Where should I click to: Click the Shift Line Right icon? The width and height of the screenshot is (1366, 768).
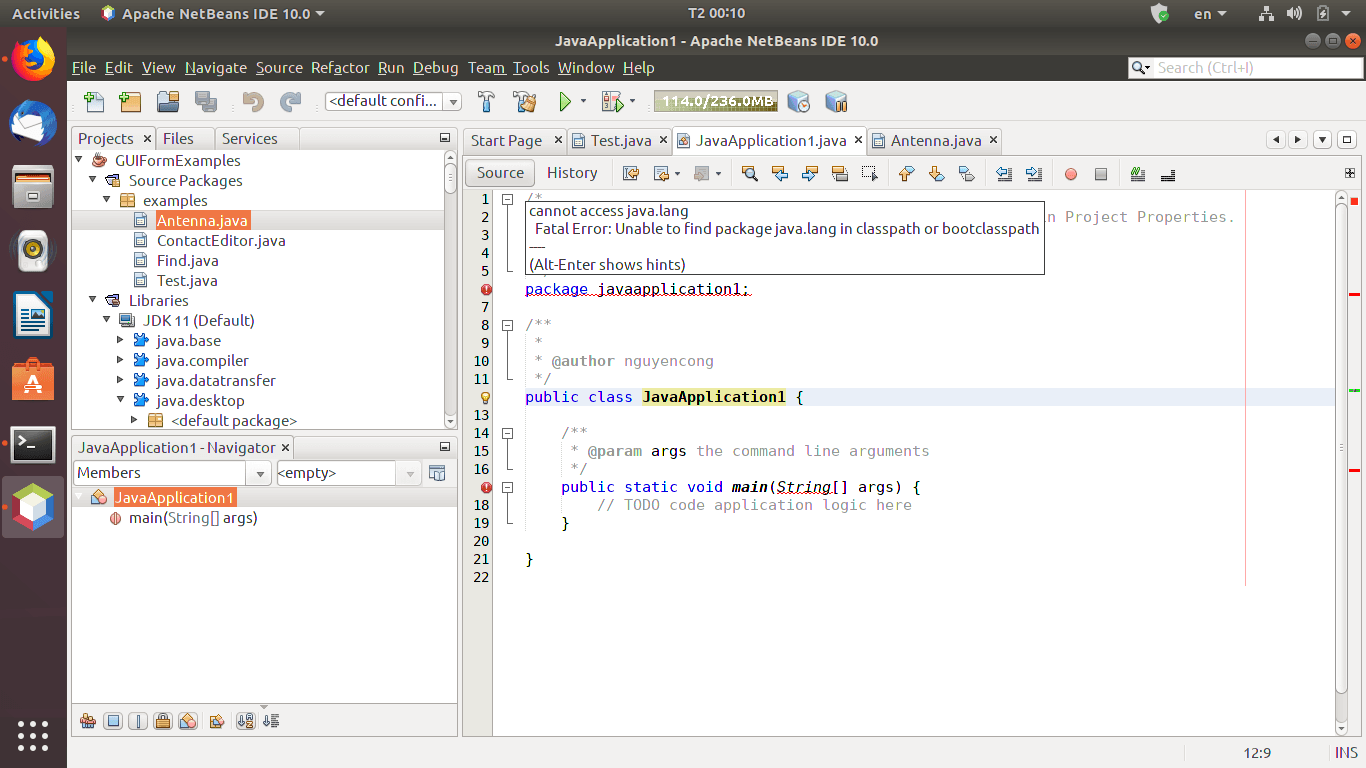1035,173
